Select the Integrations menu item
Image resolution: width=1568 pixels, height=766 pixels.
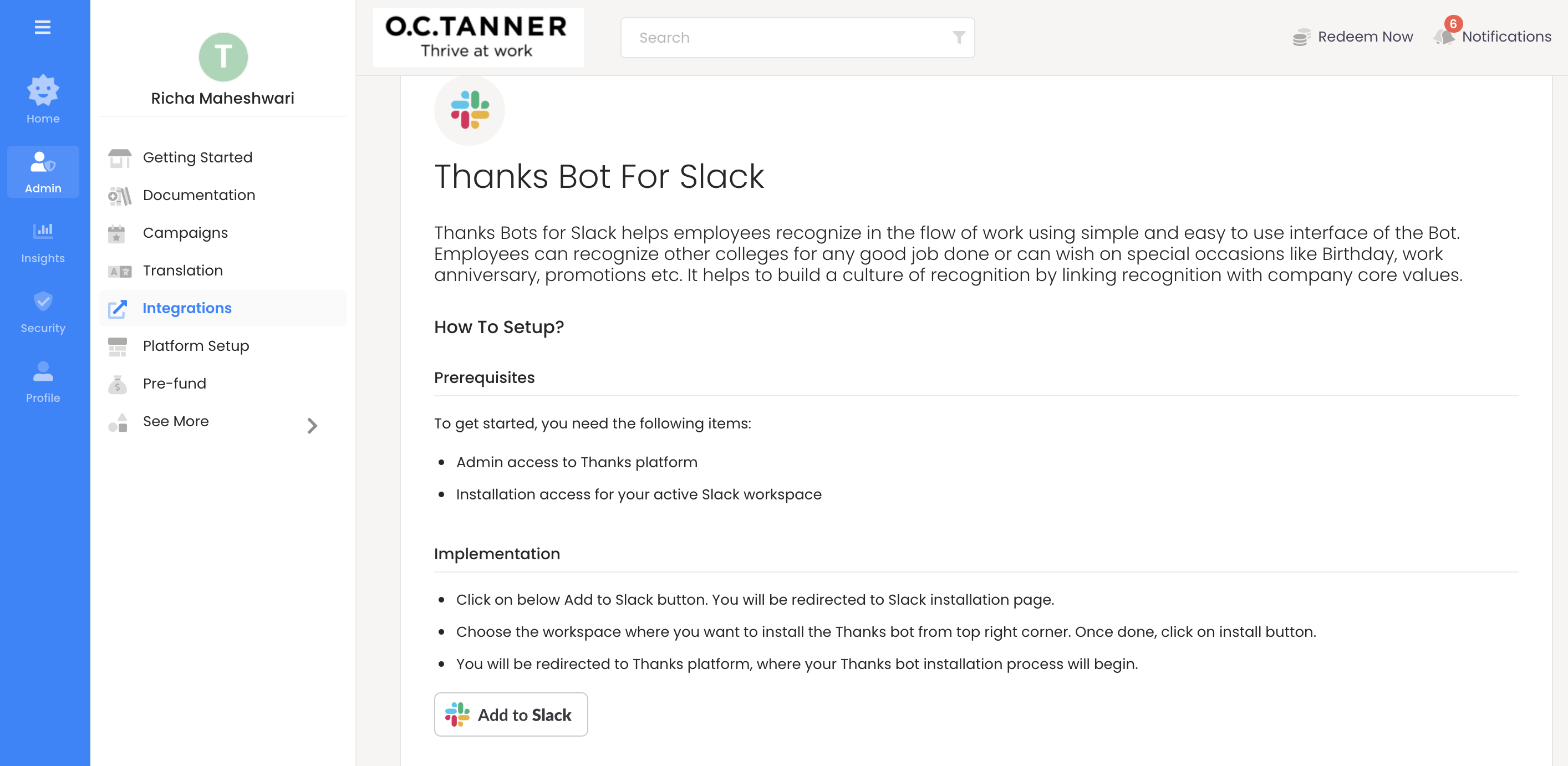187,309
